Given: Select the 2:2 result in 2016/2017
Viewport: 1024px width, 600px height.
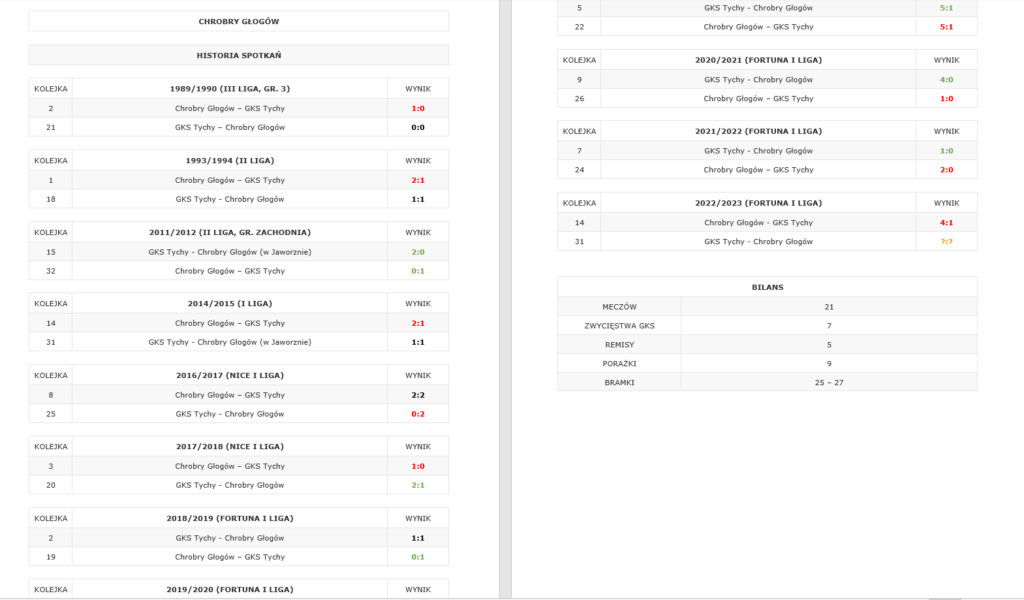Looking at the screenshot, I should click(418, 395).
